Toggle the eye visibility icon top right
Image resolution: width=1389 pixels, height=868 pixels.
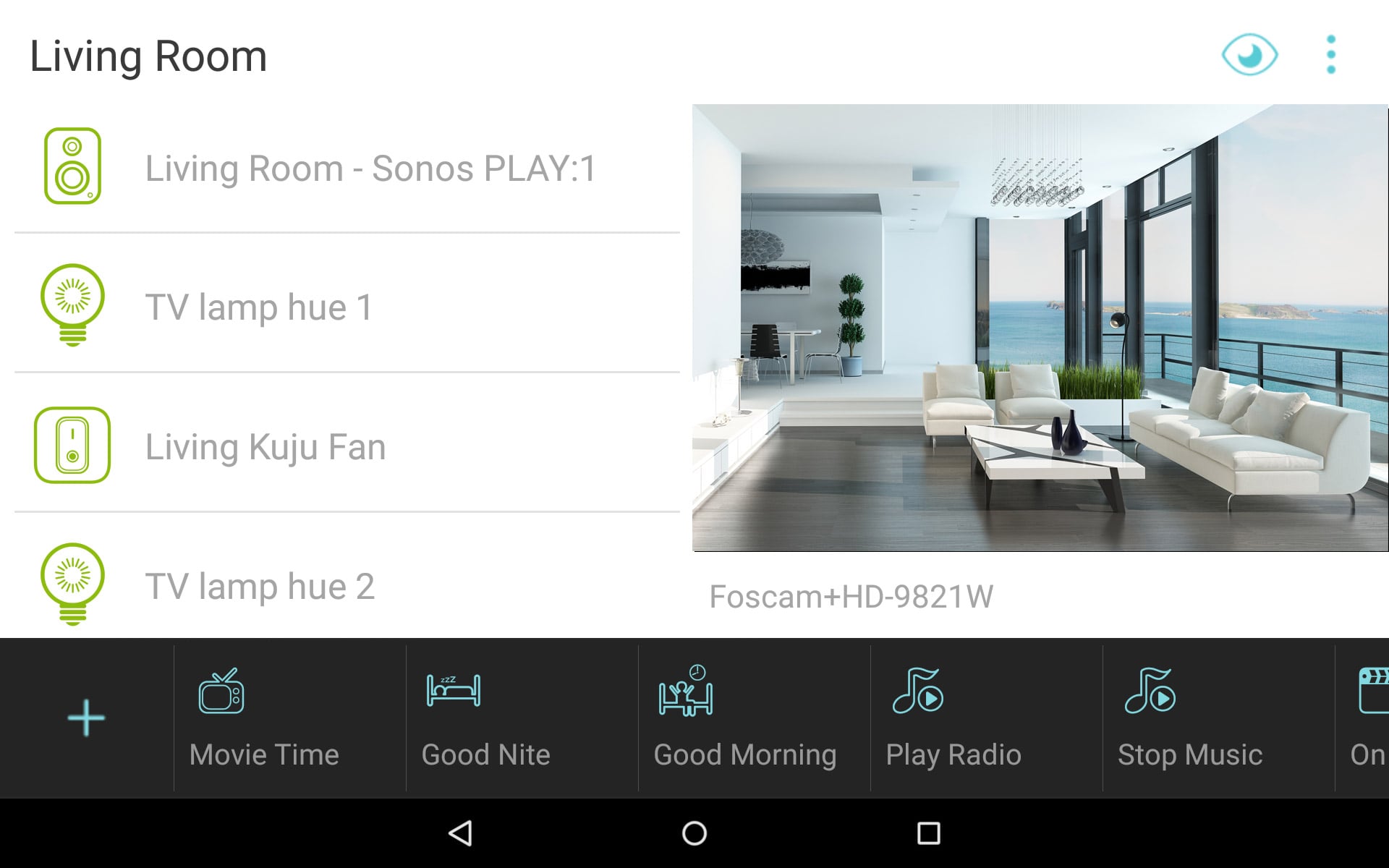[1250, 54]
